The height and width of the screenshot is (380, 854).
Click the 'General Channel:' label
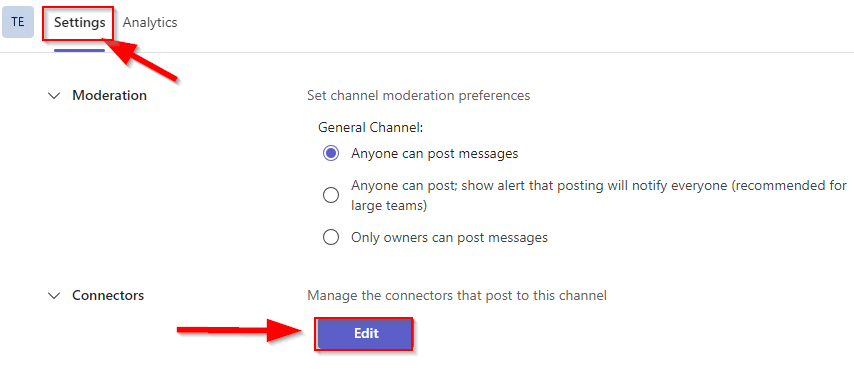pos(371,127)
